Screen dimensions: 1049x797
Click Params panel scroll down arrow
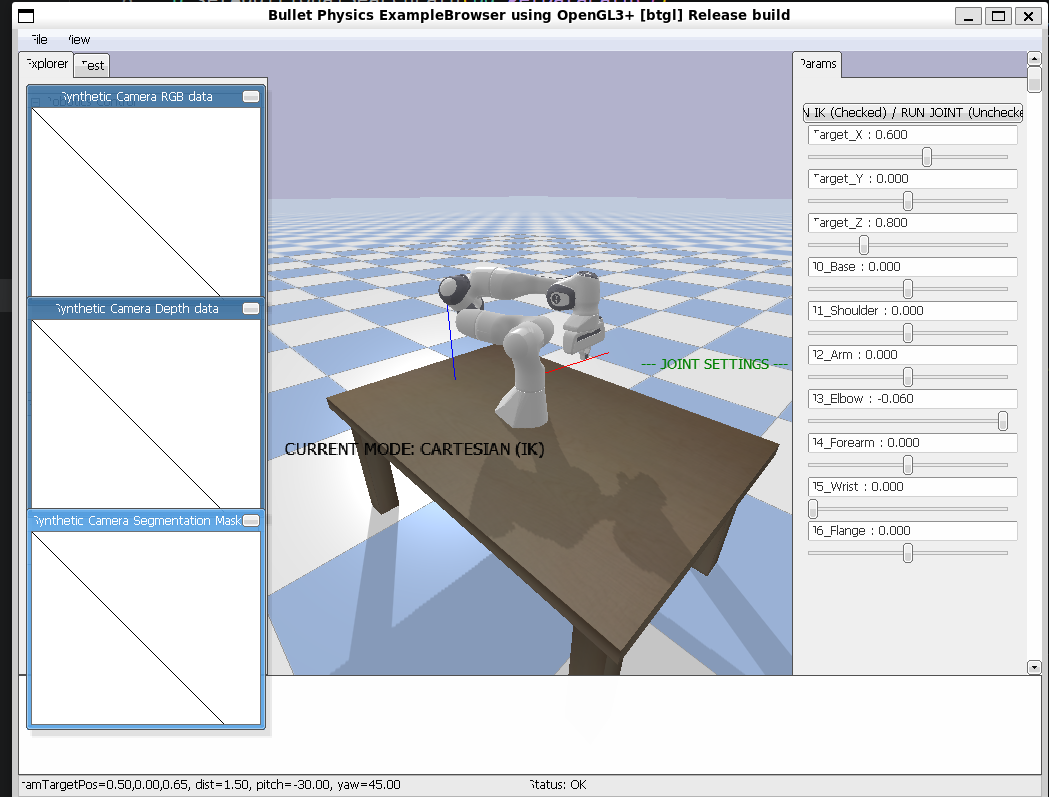(1034, 667)
